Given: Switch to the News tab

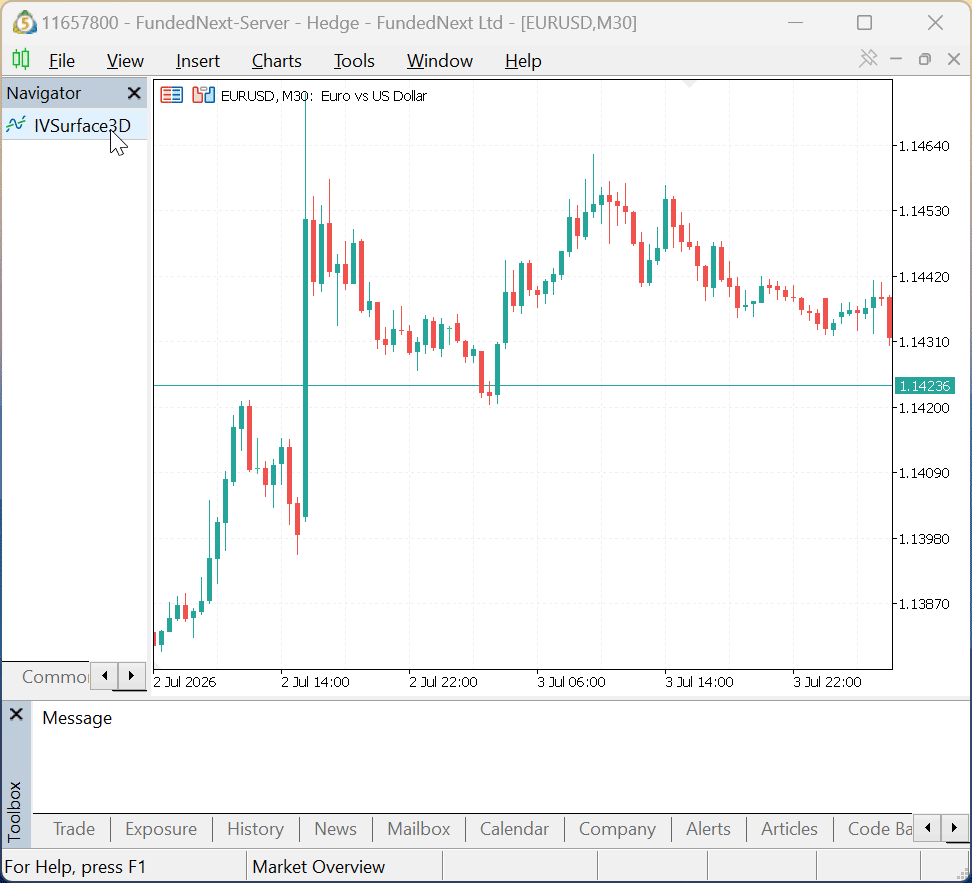Looking at the screenshot, I should click(x=335, y=829).
